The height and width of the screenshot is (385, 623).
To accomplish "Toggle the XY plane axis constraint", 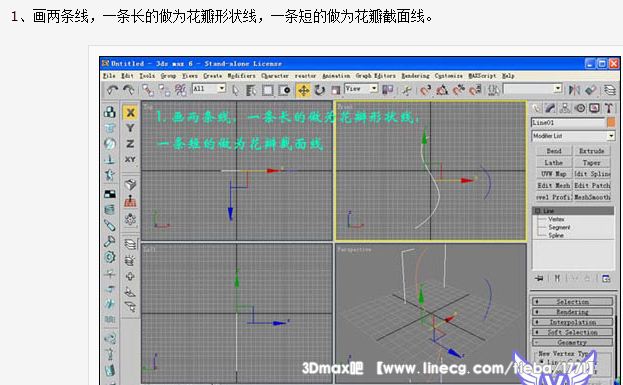I will (130, 159).
